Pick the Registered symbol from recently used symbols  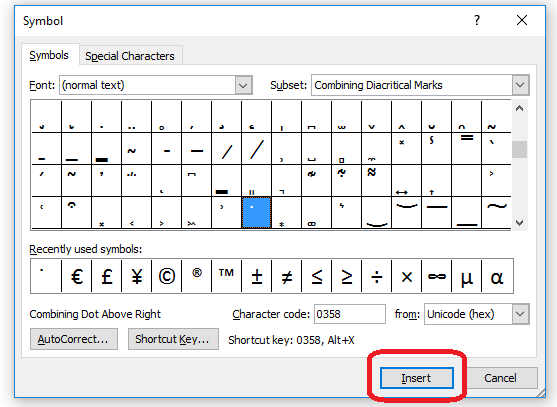coord(196,276)
